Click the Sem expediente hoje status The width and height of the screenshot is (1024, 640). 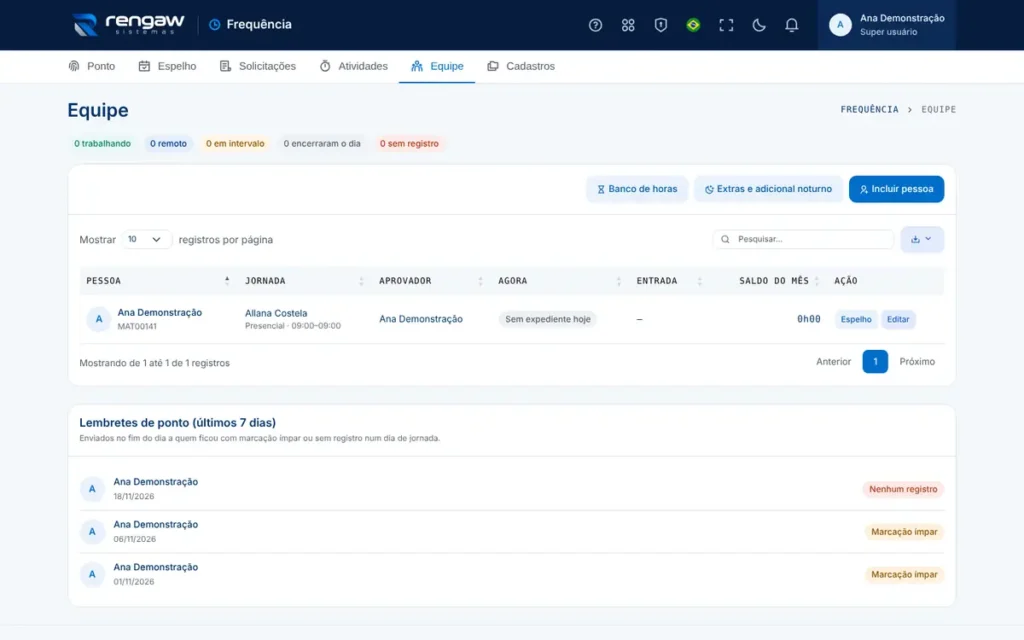(x=547, y=319)
